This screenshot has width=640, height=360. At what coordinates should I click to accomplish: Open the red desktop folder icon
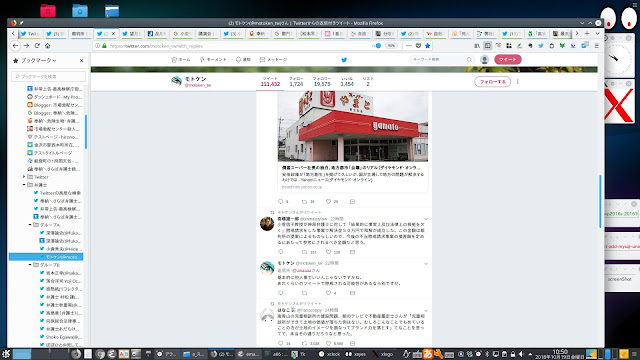coord(48,11)
